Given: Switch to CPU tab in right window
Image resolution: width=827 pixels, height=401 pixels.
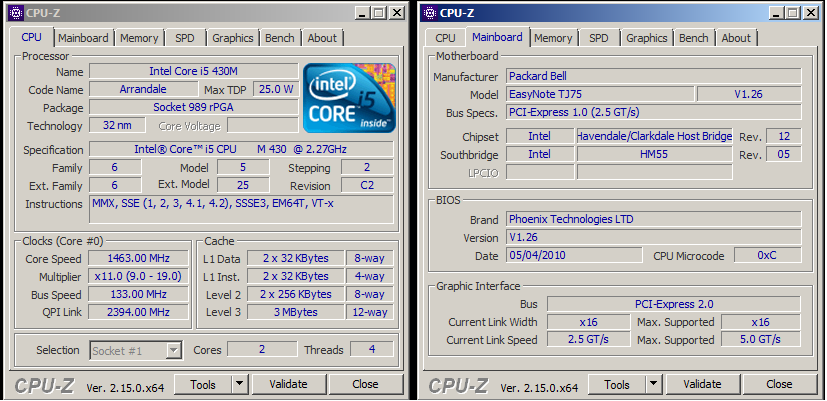Looking at the screenshot, I should pos(445,38).
